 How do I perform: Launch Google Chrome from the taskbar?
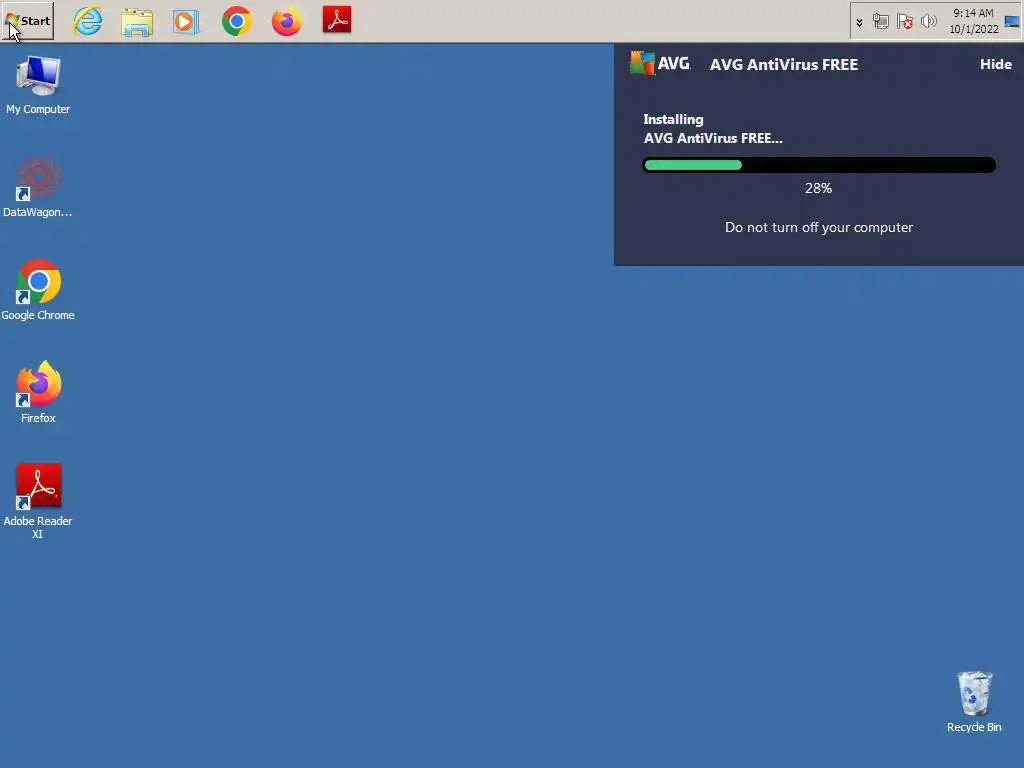[x=237, y=22]
